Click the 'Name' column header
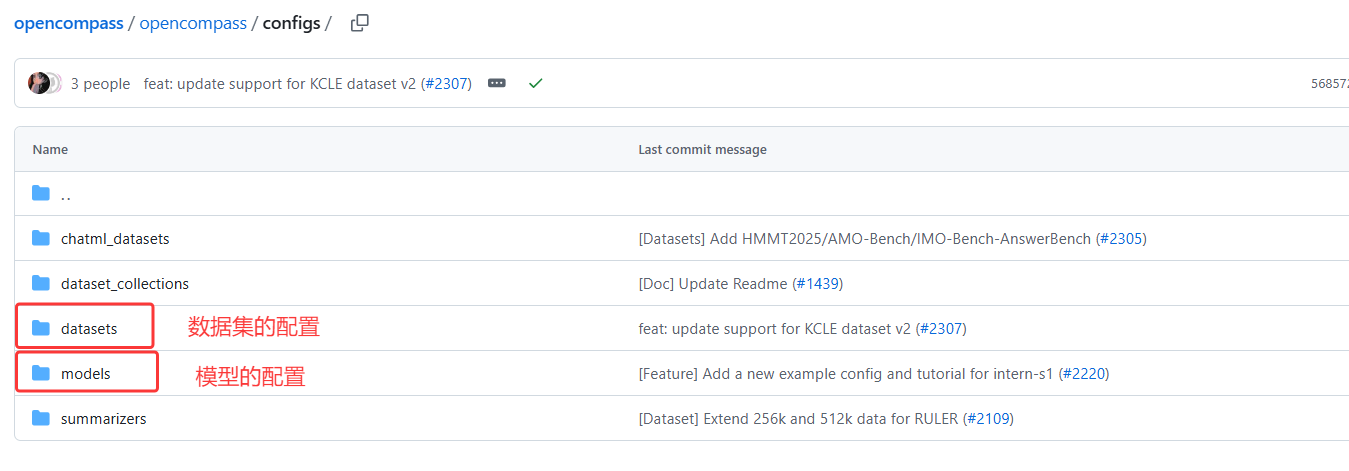Image resolution: width=1349 pixels, height=471 pixels. pos(50,149)
